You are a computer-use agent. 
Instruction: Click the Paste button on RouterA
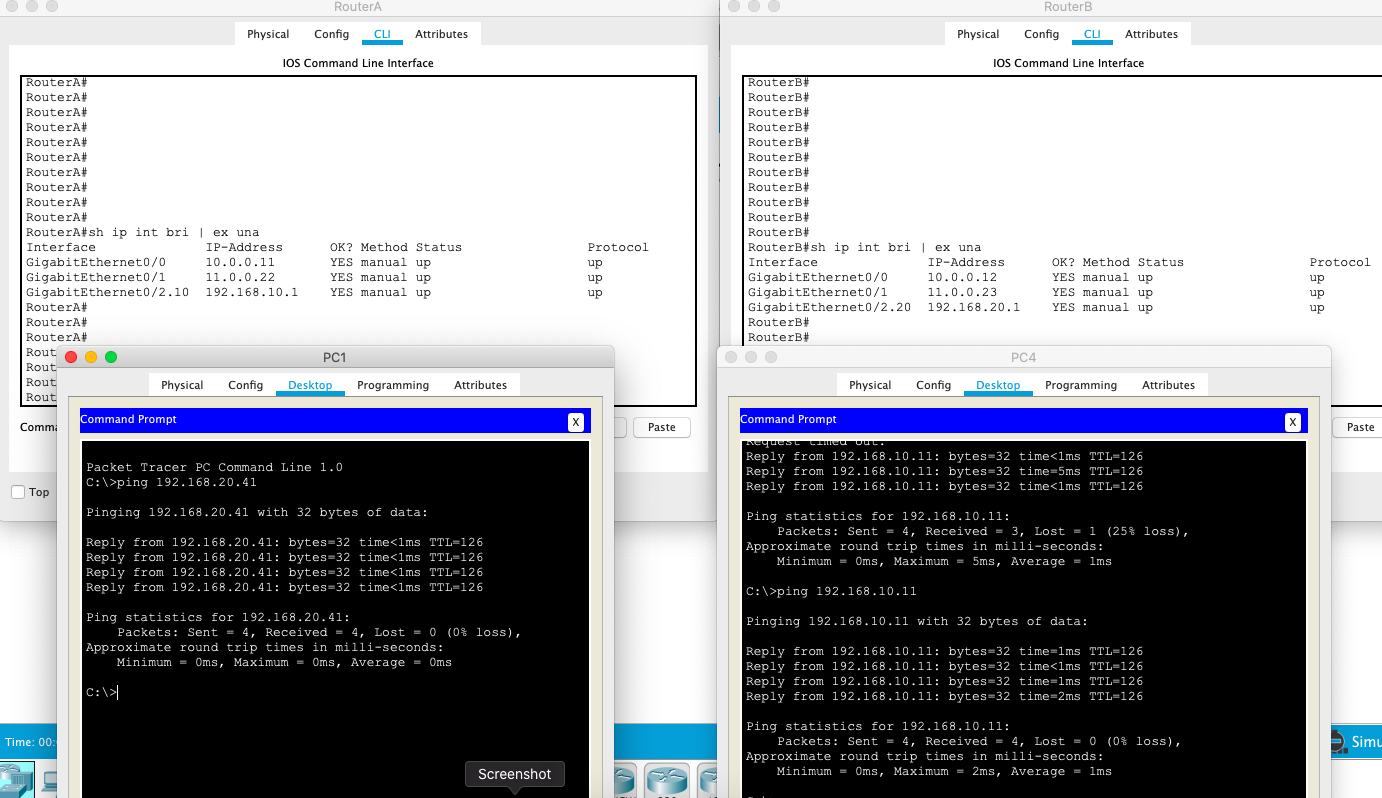pyautogui.click(x=662, y=427)
